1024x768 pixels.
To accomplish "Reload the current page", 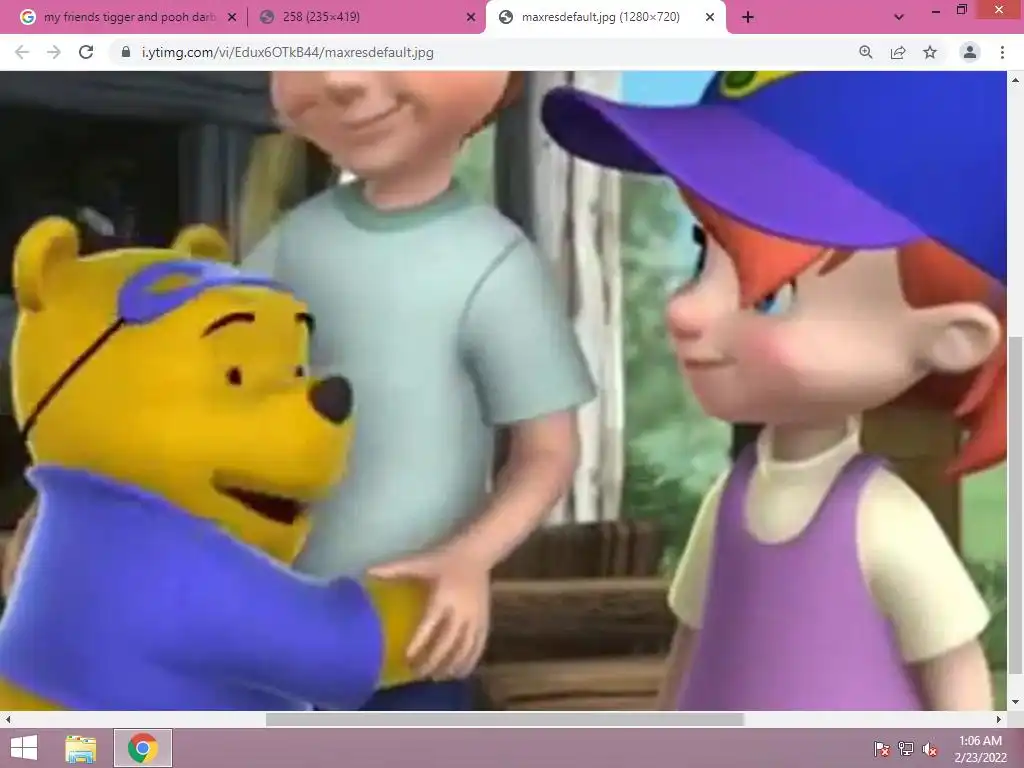I will [86, 52].
